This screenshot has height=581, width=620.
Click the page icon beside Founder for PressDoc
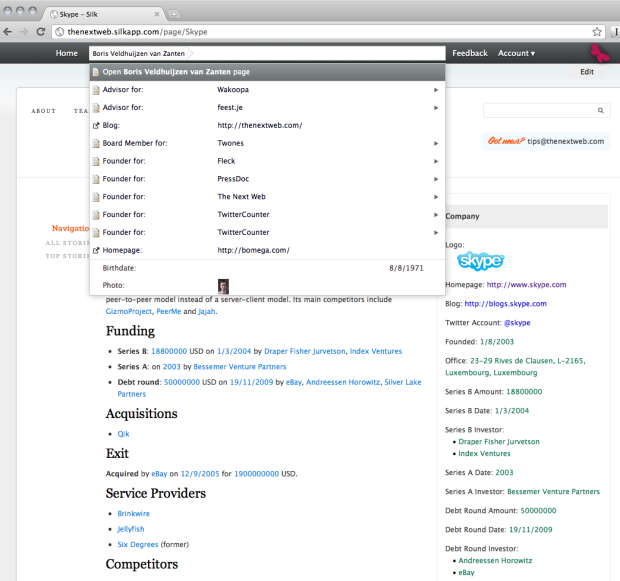[96, 179]
